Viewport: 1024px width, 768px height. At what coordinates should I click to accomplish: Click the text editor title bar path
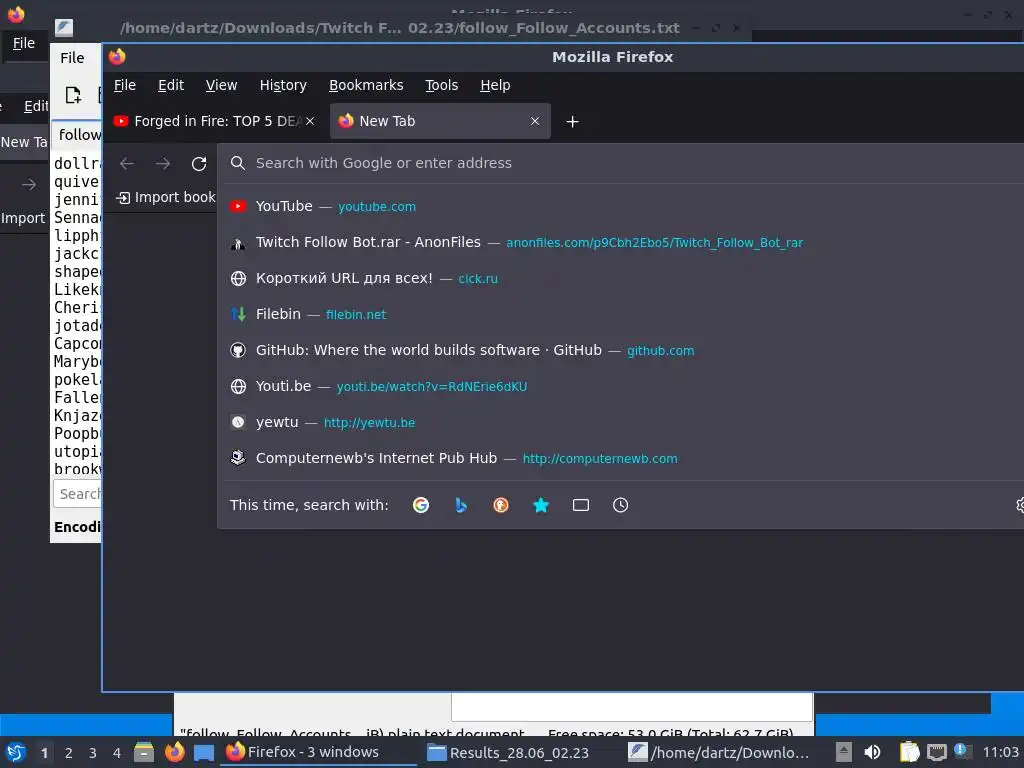tap(400, 28)
